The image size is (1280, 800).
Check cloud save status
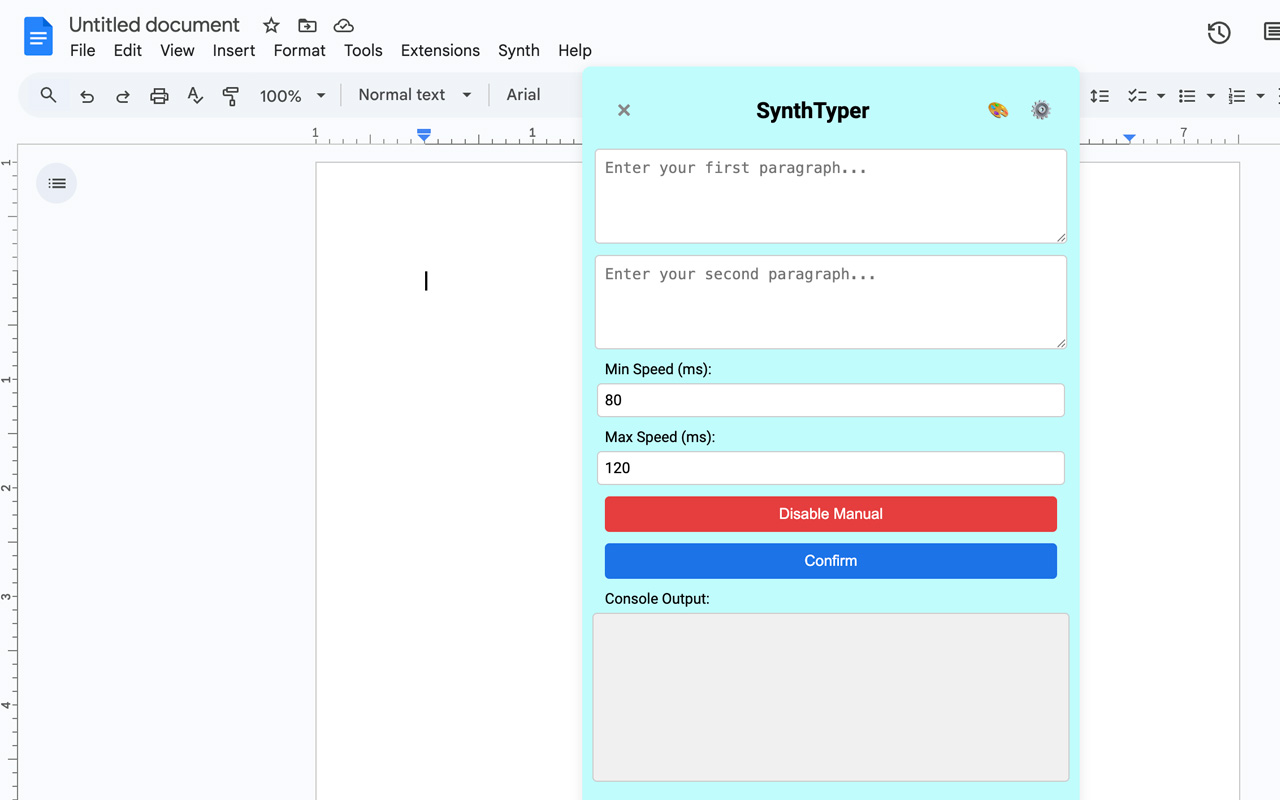[x=343, y=25]
